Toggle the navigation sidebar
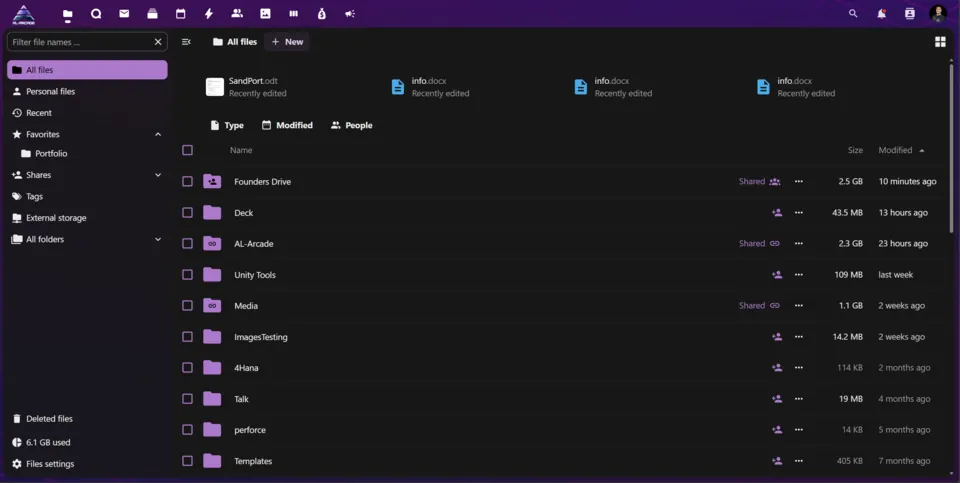960x483 pixels. point(186,42)
